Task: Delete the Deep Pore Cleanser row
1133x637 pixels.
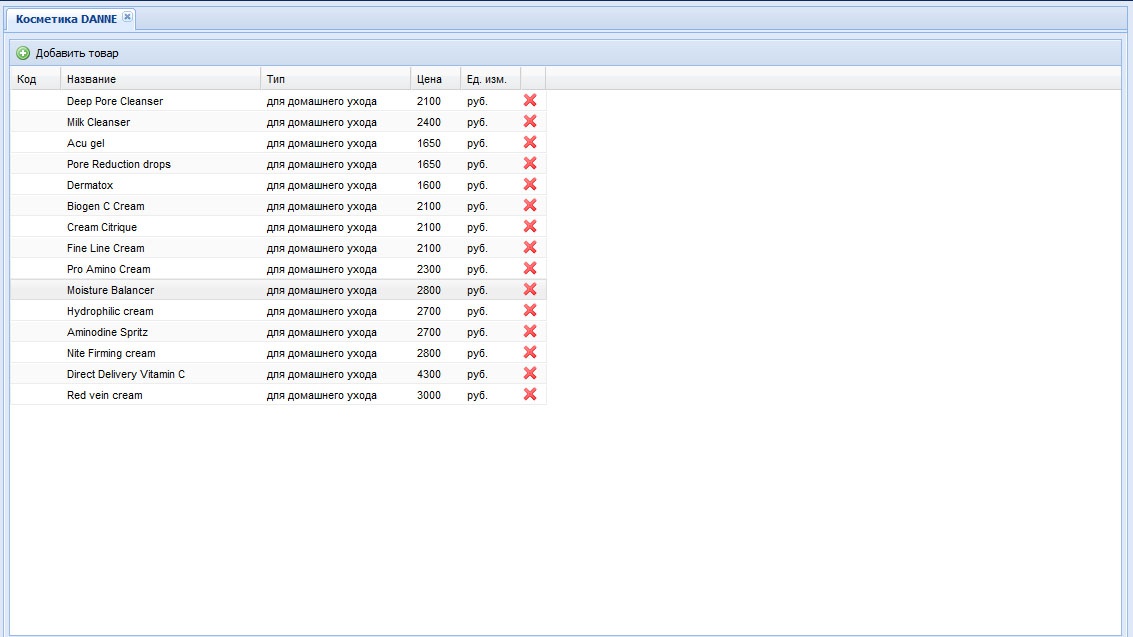Action: pyautogui.click(x=530, y=100)
